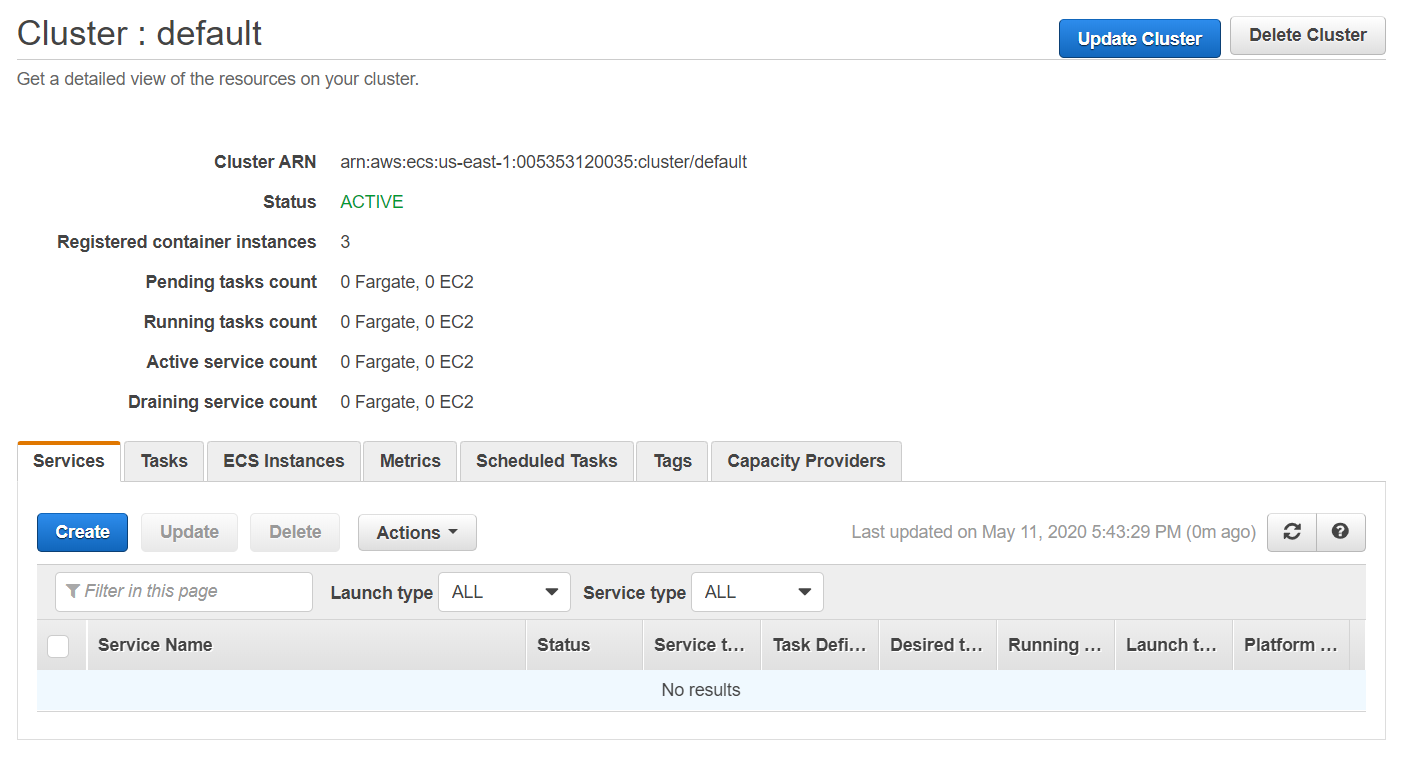Expand the Actions dropdown menu
Viewport: 1410px width, 770px height.
(417, 533)
